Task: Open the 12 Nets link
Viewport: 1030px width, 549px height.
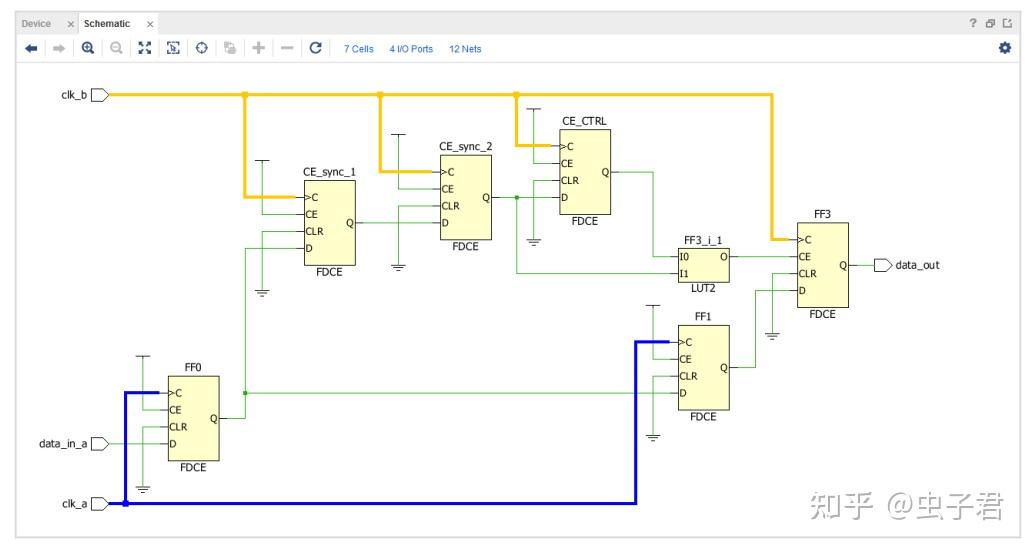Action: point(465,49)
